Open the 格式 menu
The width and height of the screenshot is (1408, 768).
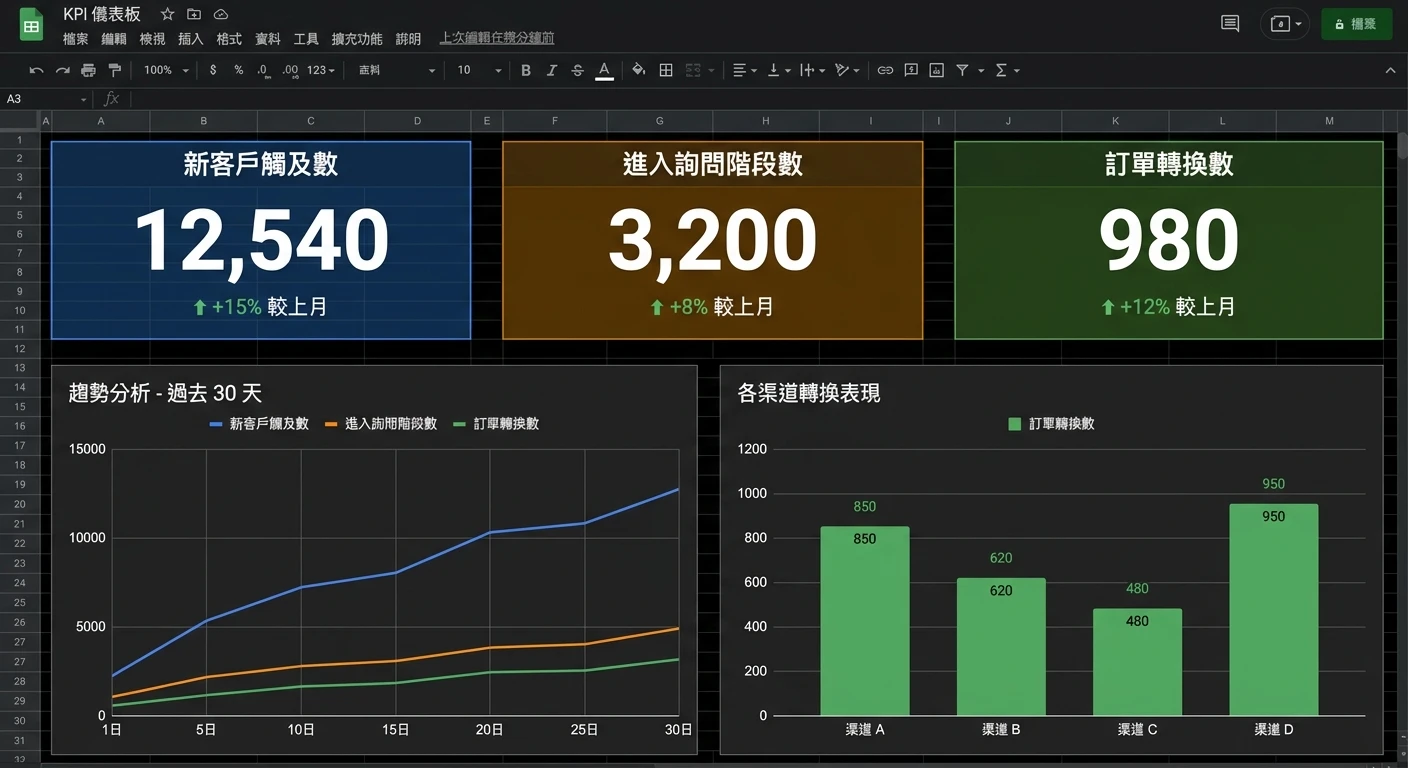(229, 39)
